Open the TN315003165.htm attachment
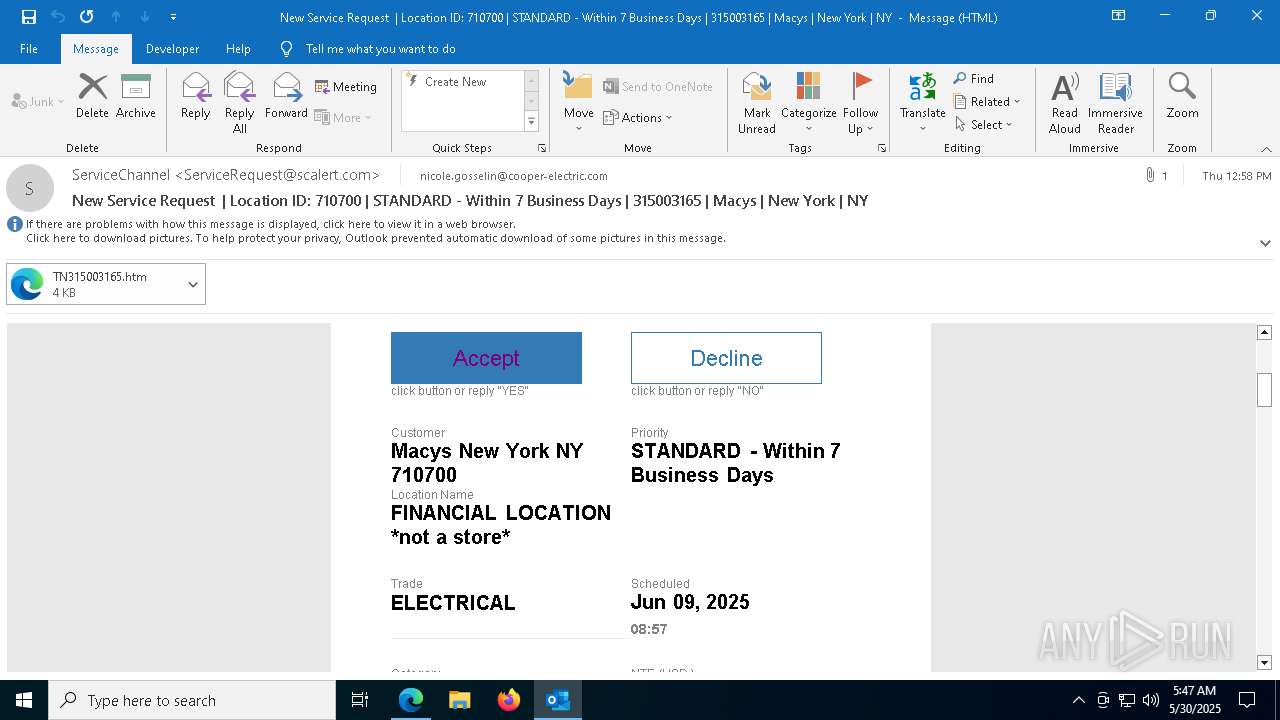The image size is (1280, 720). pos(94,284)
